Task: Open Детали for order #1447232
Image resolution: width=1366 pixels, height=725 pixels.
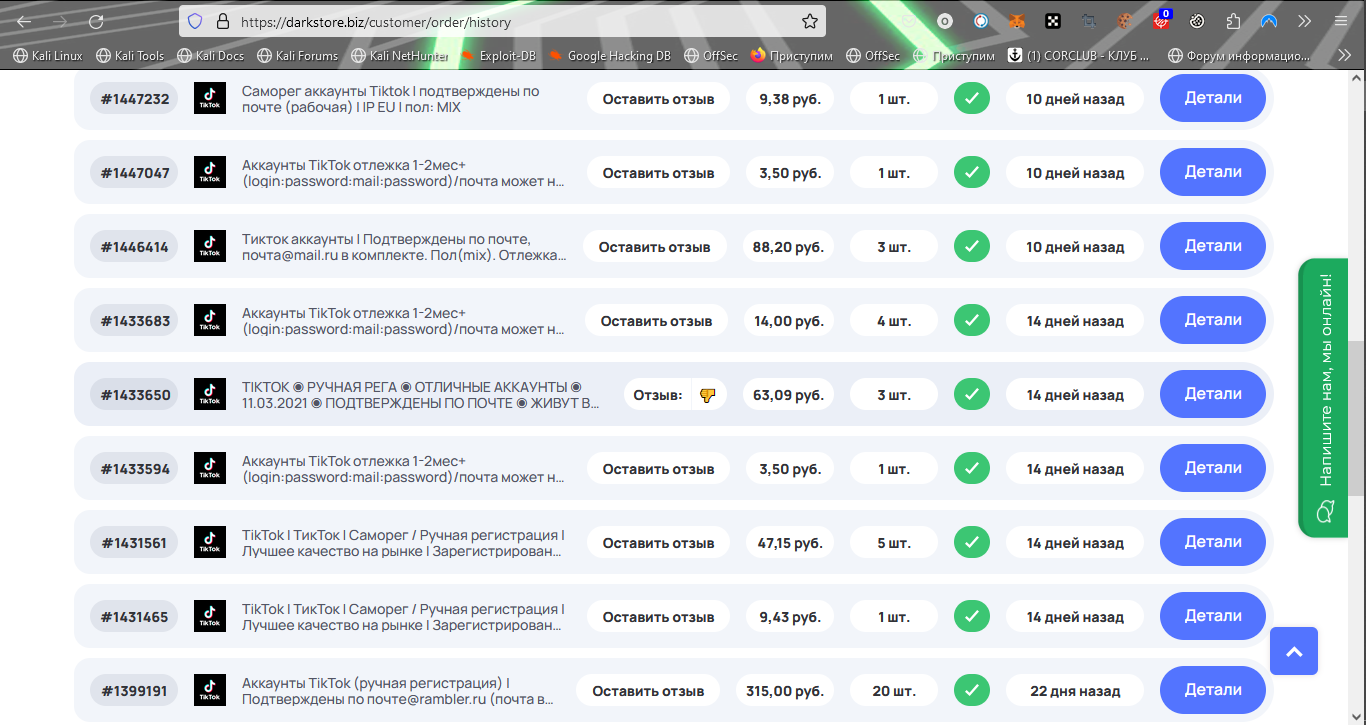Action: click(x=1213, y=98)
